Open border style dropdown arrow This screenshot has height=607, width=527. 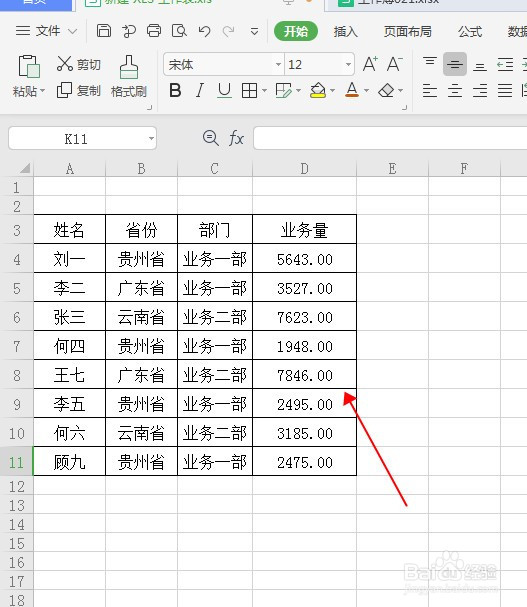[264, 91]
